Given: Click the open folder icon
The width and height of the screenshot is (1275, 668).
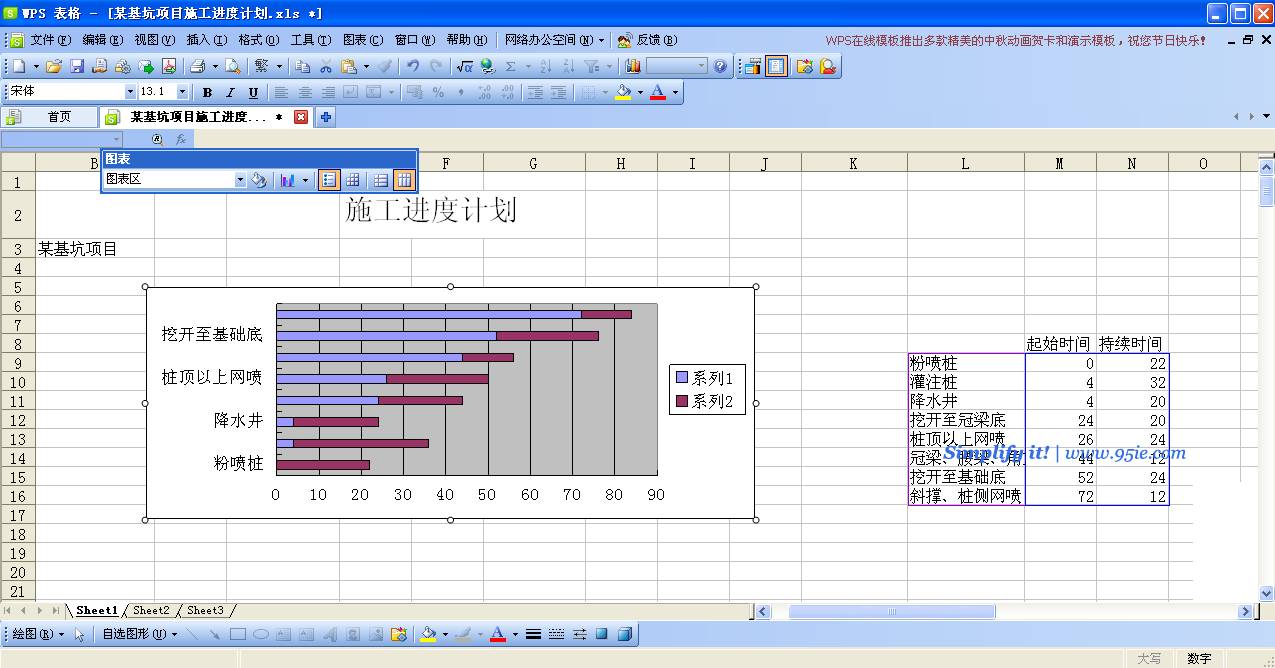Looking at the screenshot, I should tap(54, 67).
